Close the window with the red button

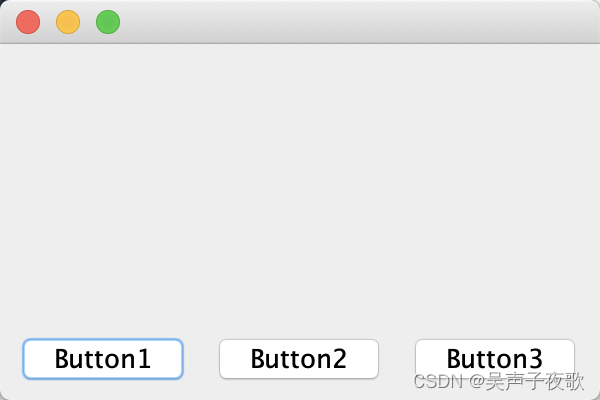click(28, 22)
